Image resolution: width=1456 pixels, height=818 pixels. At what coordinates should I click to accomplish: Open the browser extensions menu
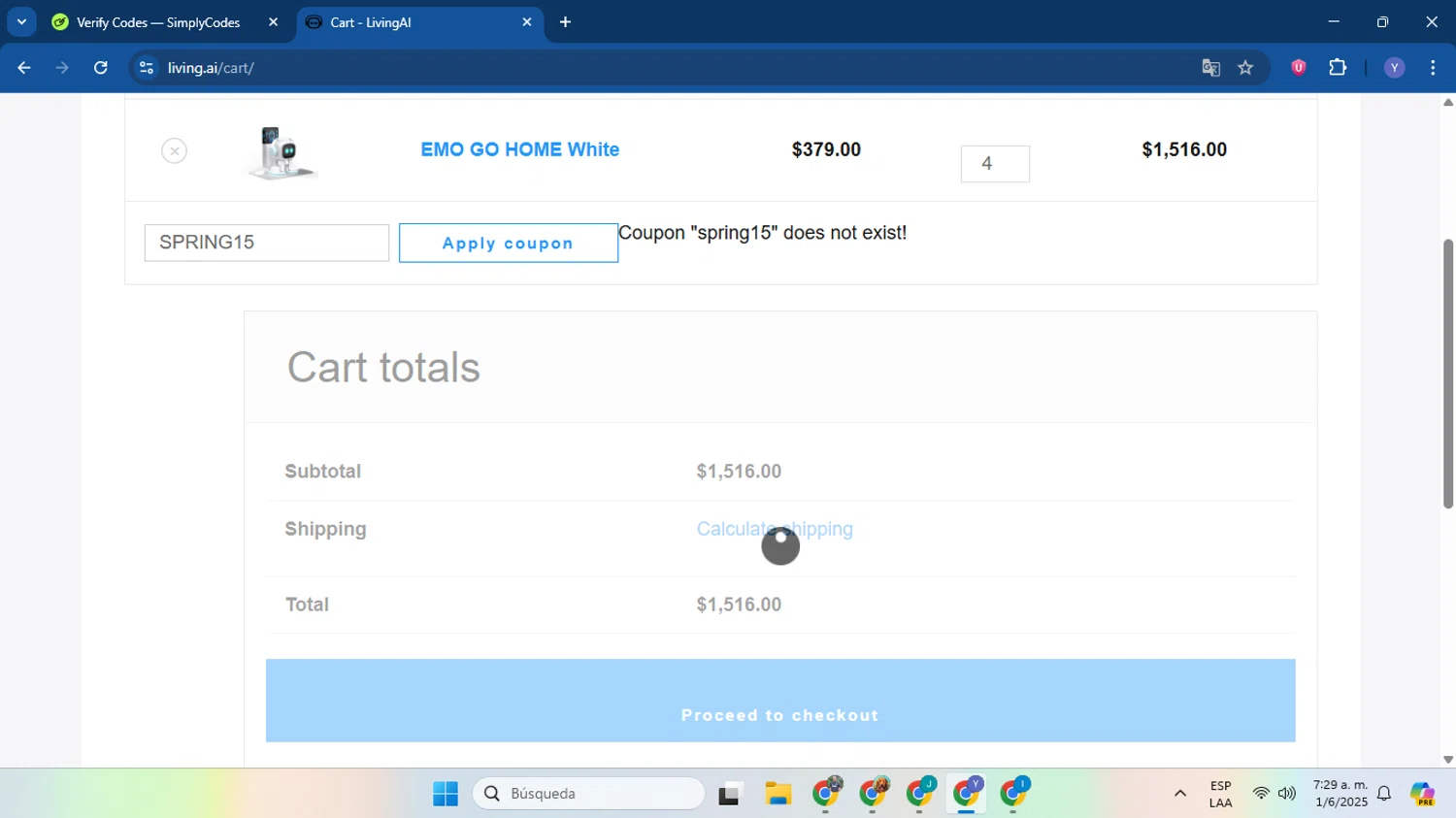(1338, 68)
